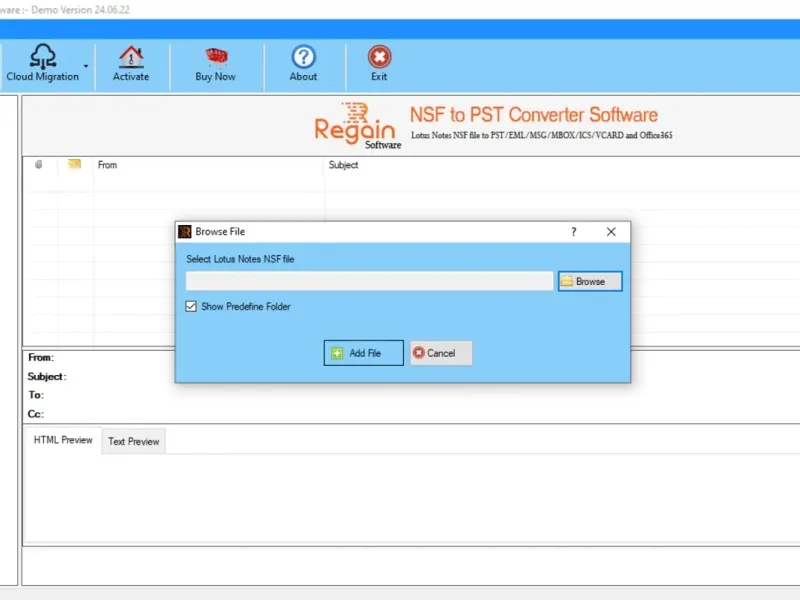Expand the Cloud Migration dropdown arrow

86,66
